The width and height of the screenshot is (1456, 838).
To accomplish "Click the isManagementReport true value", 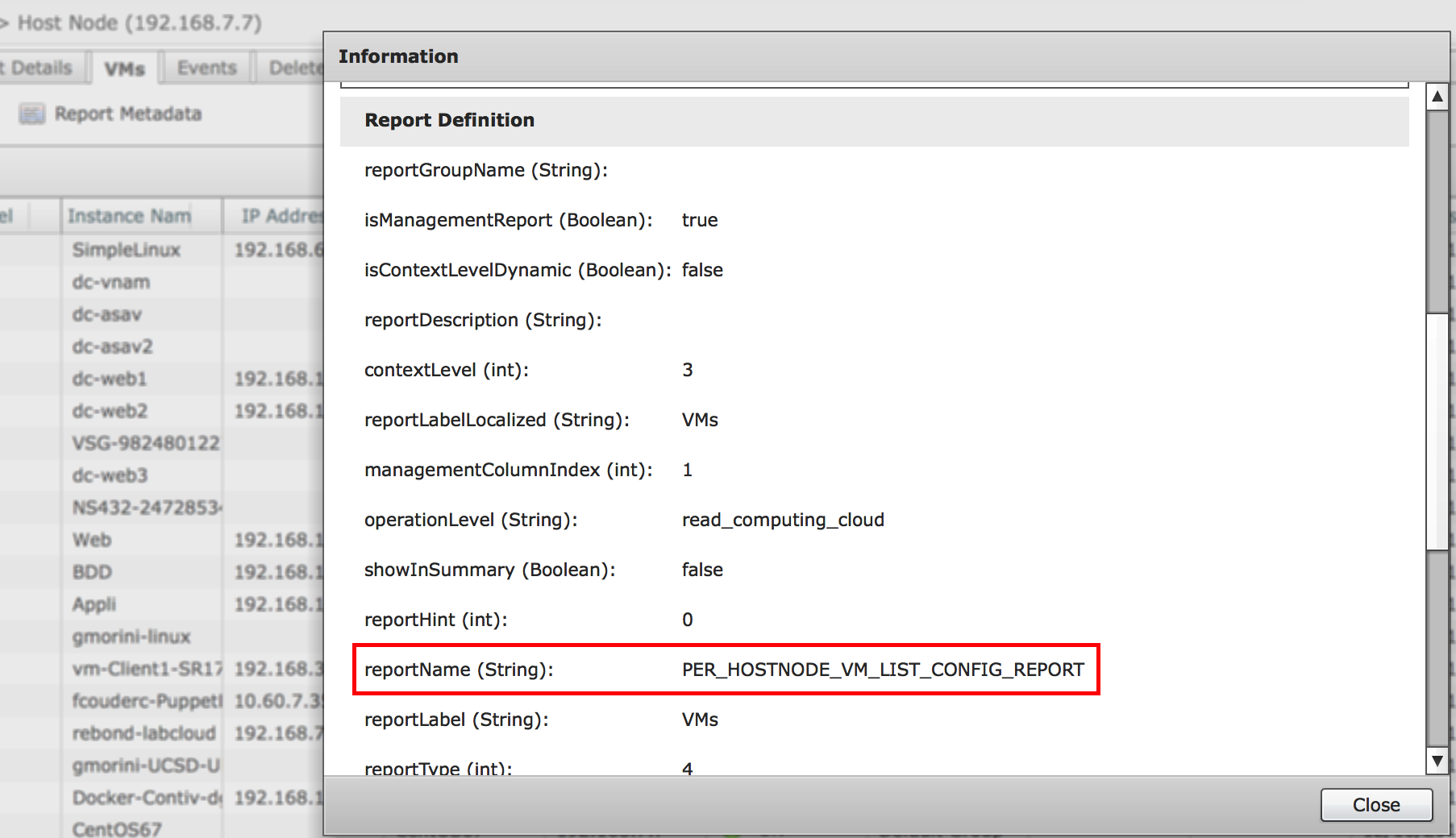I will 700,220.
